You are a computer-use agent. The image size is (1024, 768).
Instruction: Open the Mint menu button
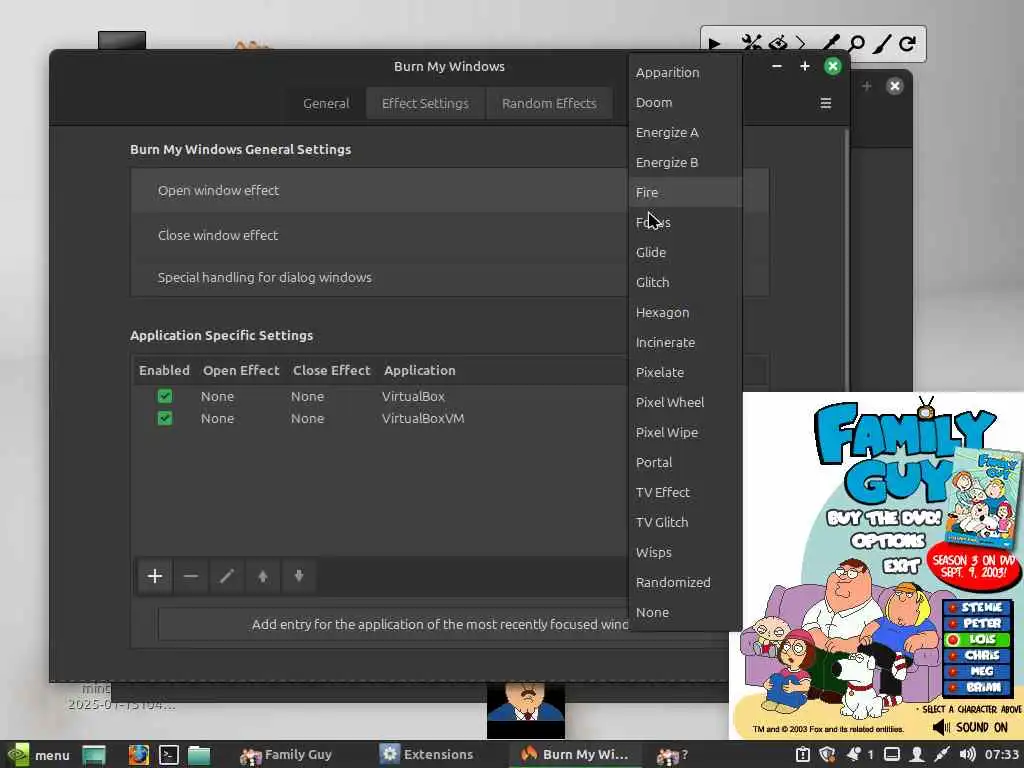coord(38,755)
